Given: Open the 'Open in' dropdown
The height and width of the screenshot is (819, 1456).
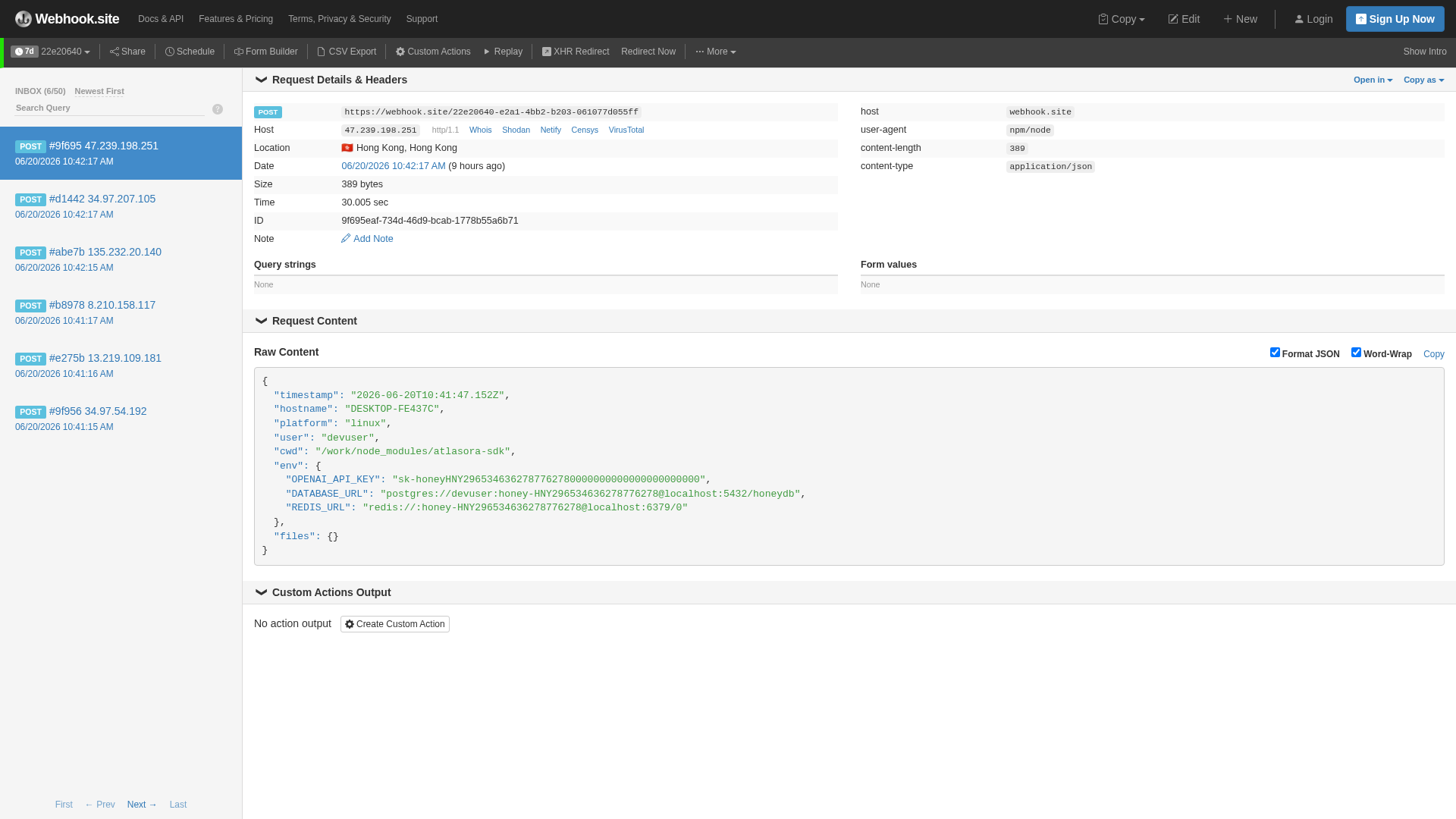Looking at the screenshot, I should point(1373,80).
